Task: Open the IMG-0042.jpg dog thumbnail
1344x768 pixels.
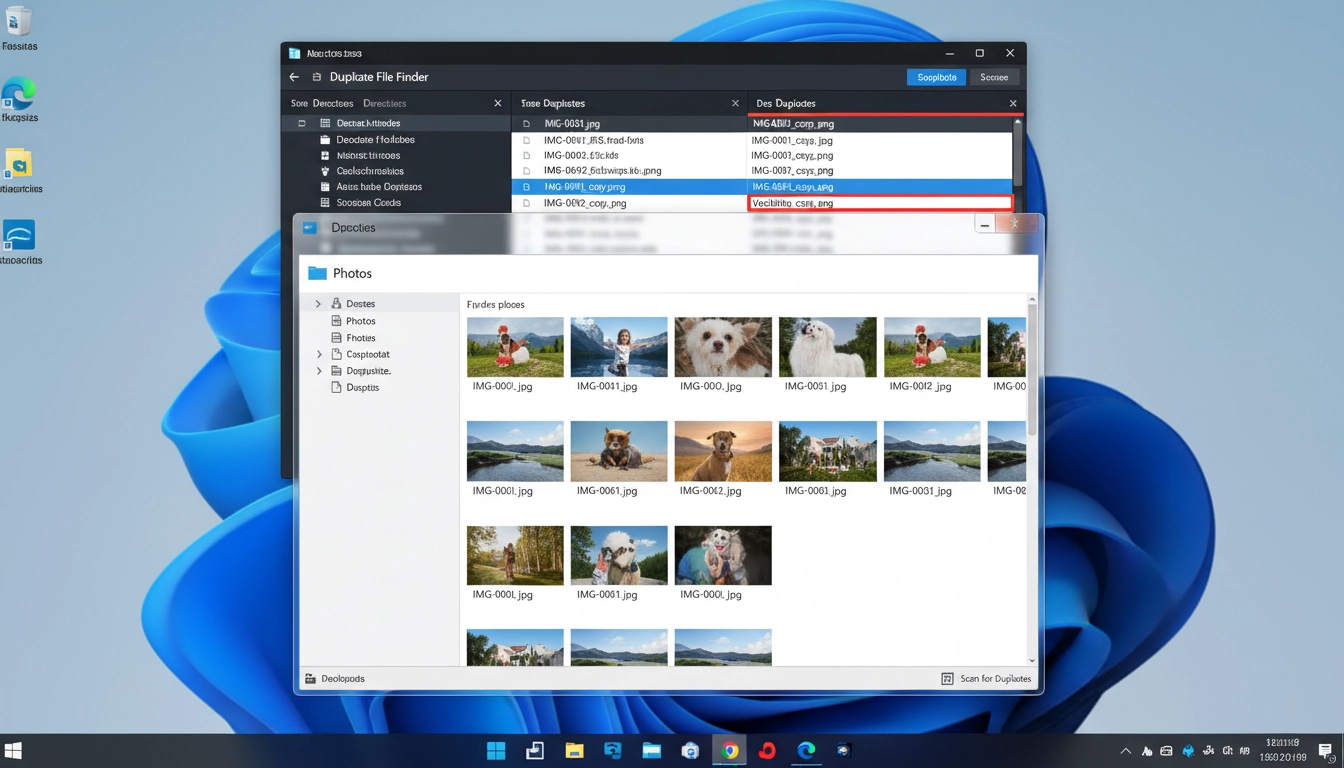Action: click(723, 450)
